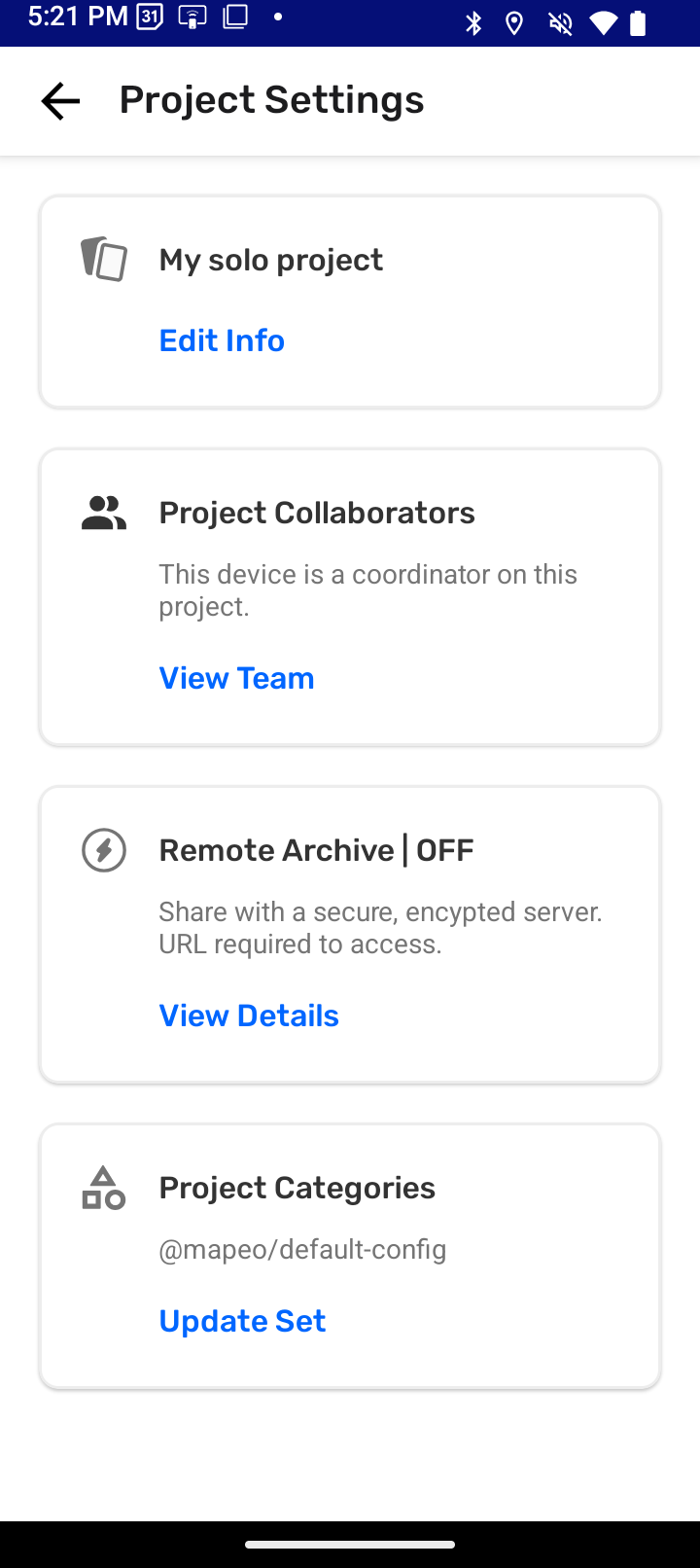Open View Team link
The width and height of the screenshot is (700, 1568).
click(x=236, y=678)
